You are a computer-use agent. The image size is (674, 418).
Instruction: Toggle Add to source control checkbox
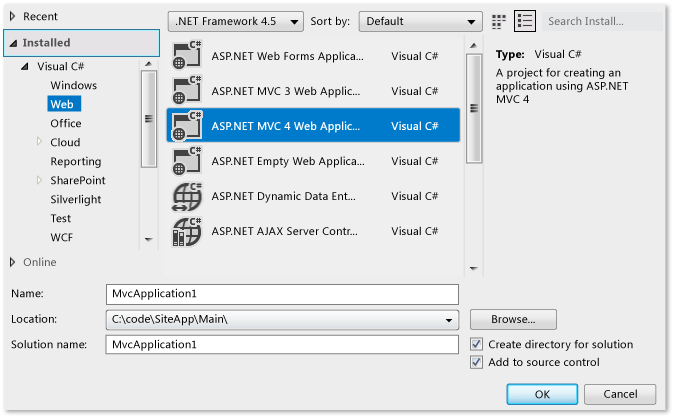476,362
